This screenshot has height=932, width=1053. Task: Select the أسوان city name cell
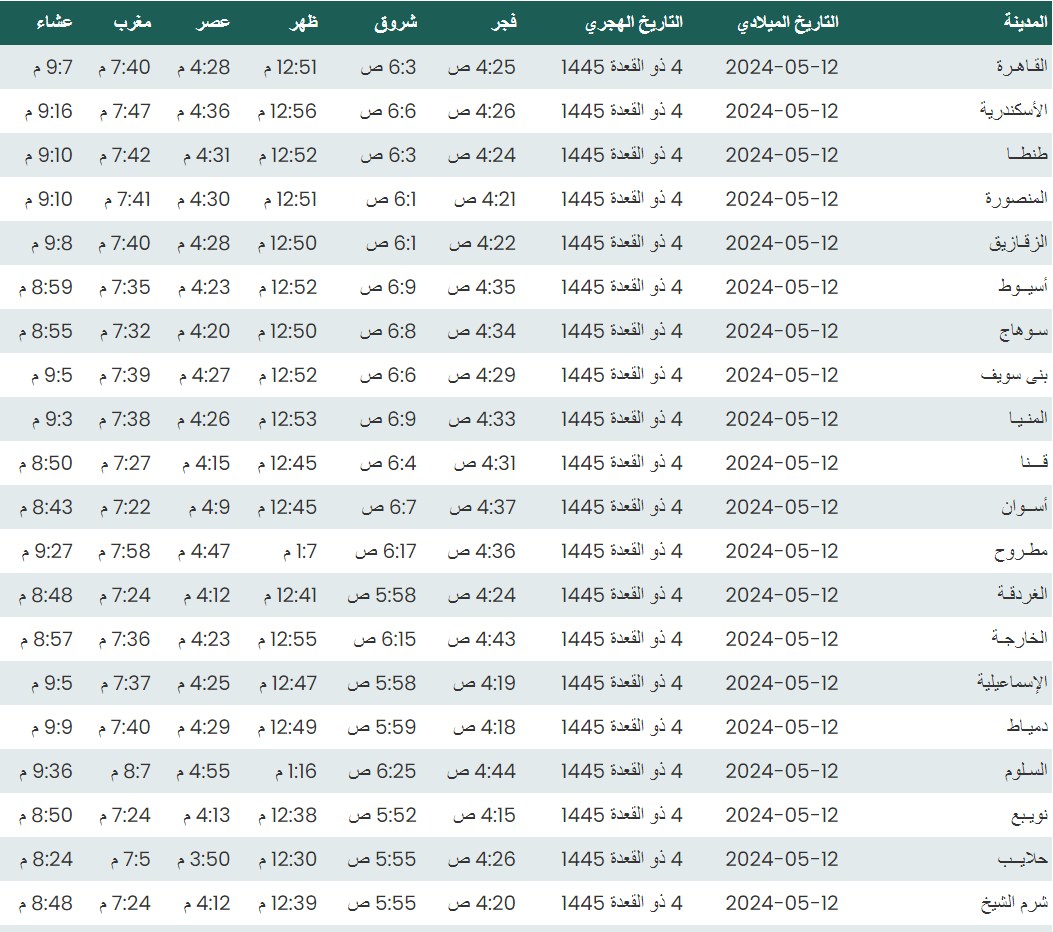(x=1024, y=507)
